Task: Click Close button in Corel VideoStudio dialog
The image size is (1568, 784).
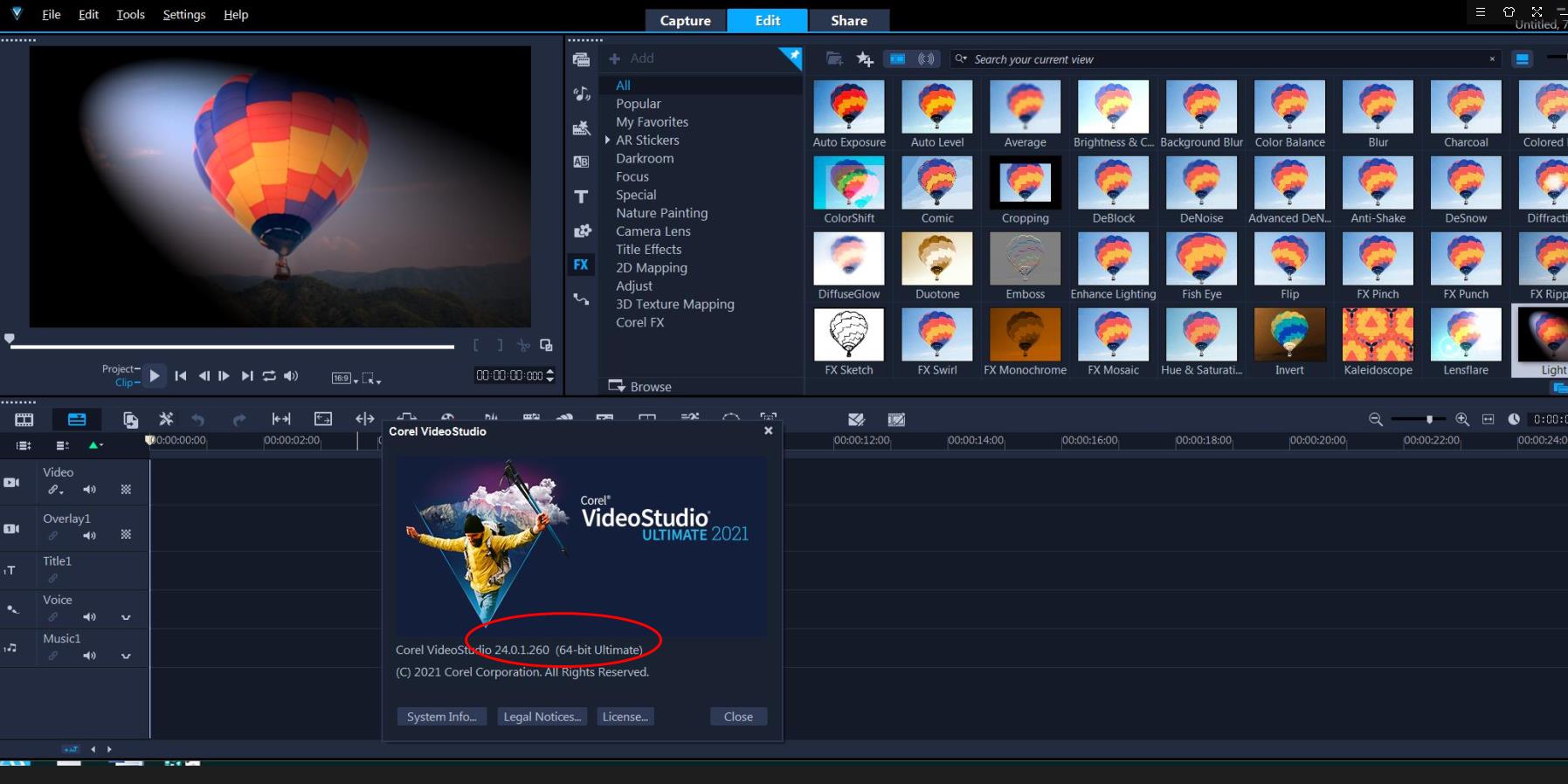Action: [738, 717]
